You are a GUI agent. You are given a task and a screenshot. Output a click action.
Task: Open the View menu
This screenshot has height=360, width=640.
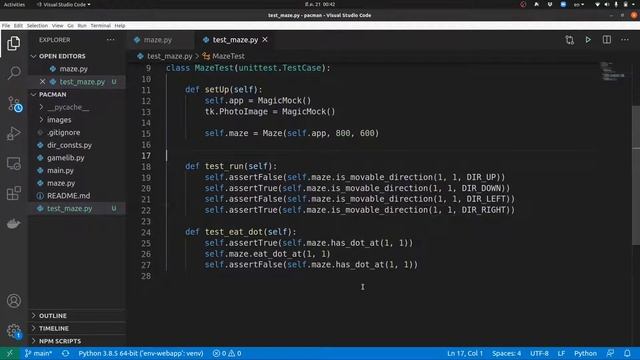pos(58,25)
